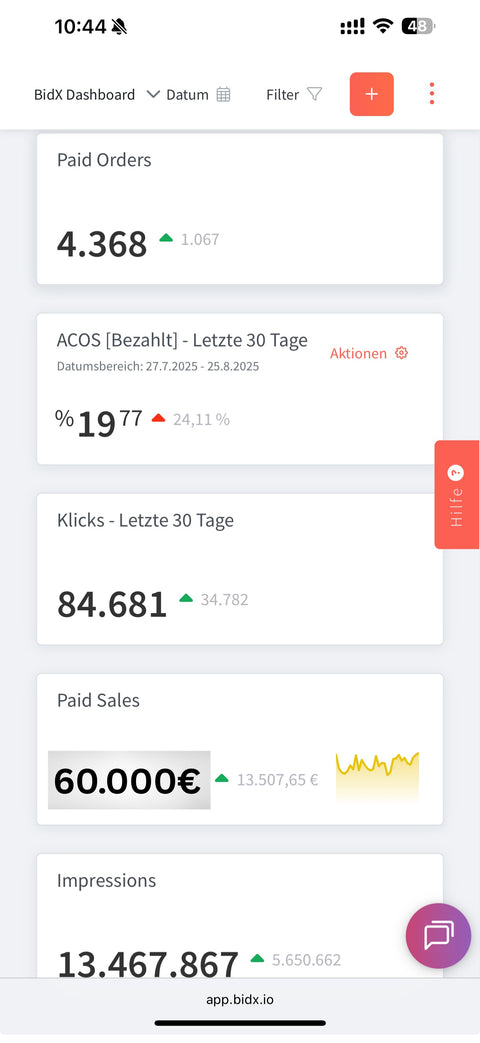The image size is (480, 1043).
Task: Click the green arrow in Paid Orders
Action: (x=166, y=237)
